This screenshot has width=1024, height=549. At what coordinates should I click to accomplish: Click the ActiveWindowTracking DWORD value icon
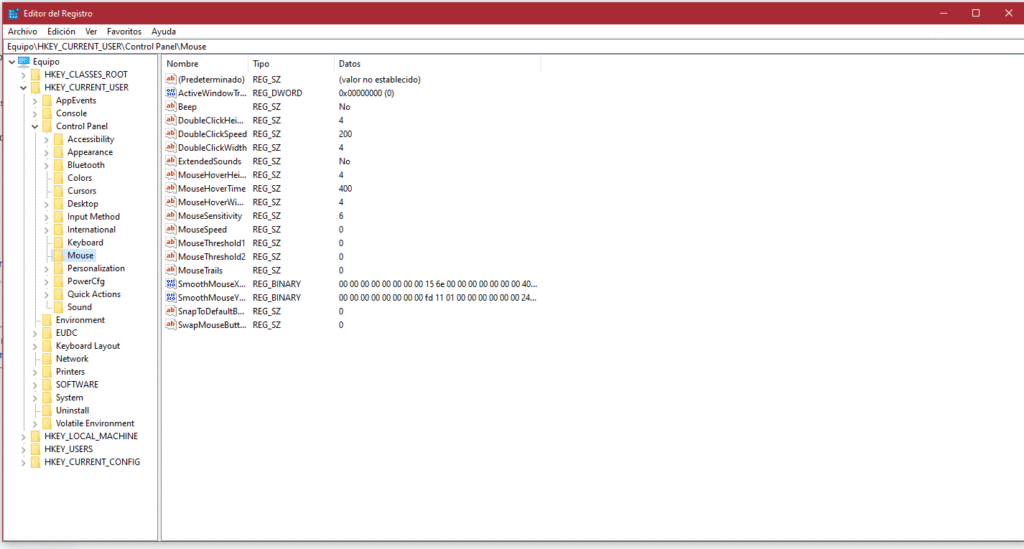tap(171, 93)
